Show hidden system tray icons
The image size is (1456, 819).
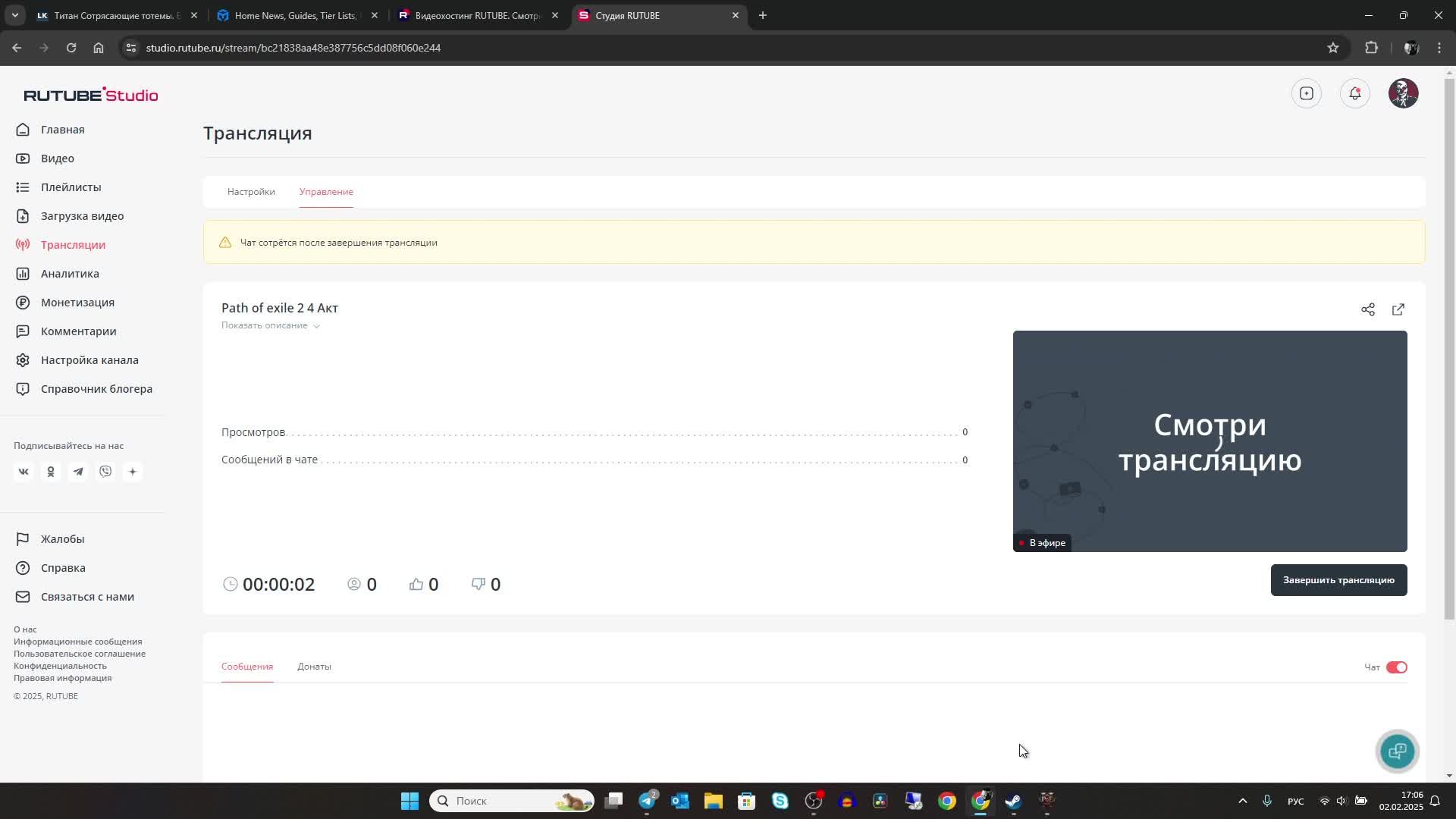[1242, 801]
